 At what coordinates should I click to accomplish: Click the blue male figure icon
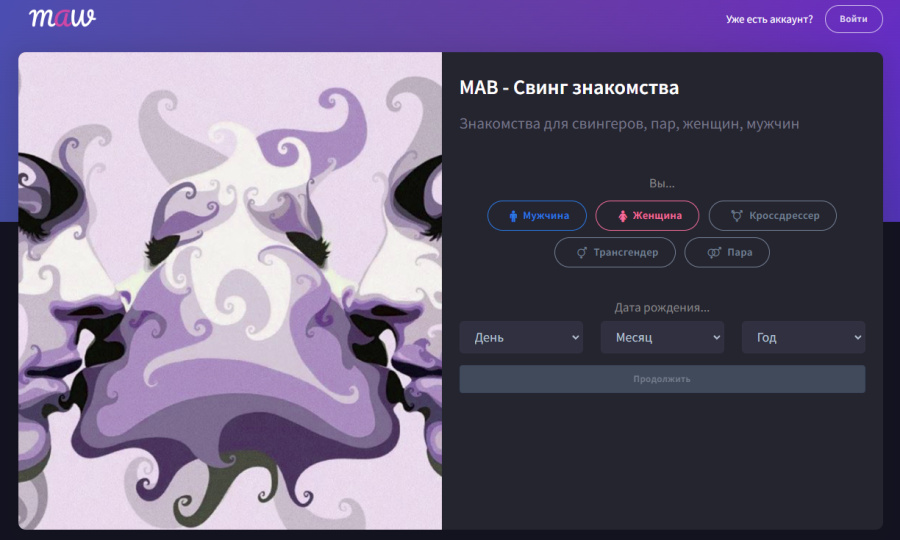513,216
